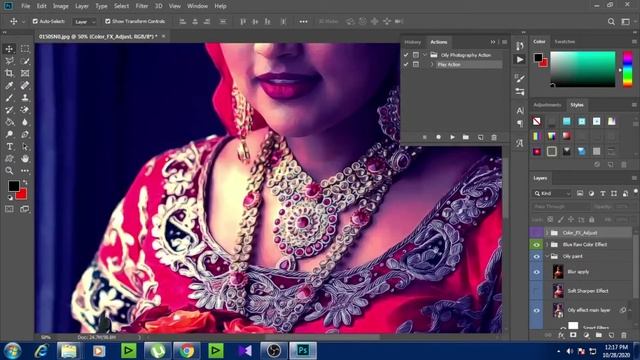Select the Dodge tool
This screenshot has height=360, width=640.
[9, 134]
